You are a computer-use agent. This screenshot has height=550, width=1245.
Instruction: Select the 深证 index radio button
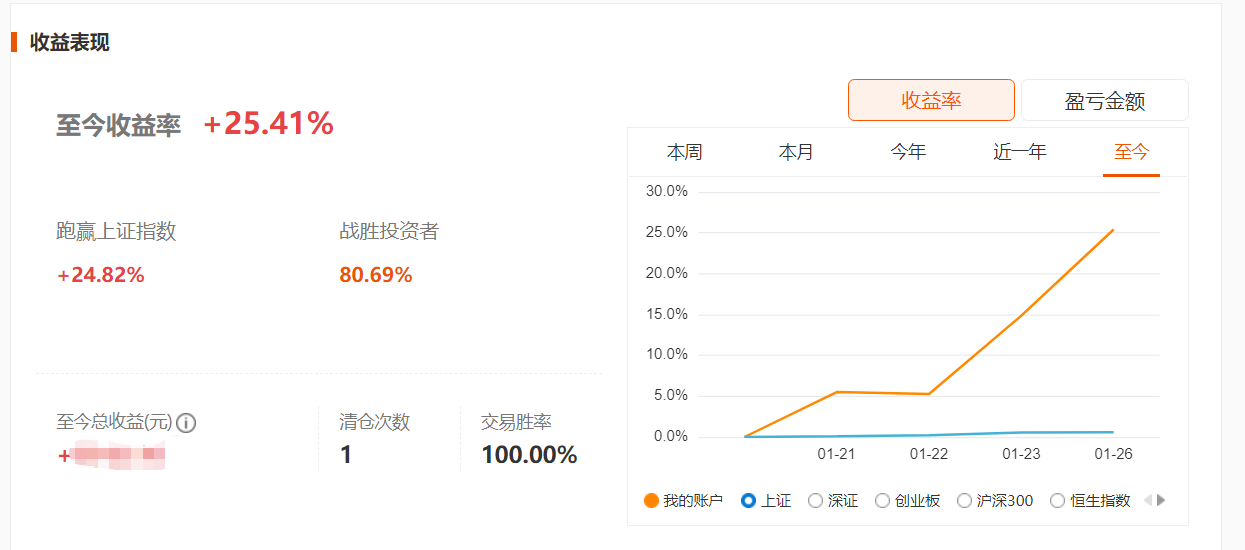tap(815, 501)
